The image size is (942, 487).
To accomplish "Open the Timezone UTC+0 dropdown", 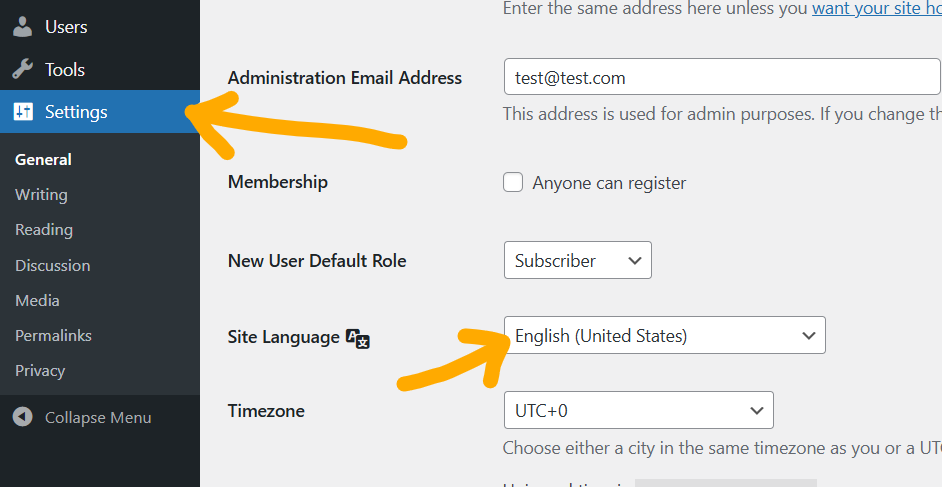I will pos(637,411).
